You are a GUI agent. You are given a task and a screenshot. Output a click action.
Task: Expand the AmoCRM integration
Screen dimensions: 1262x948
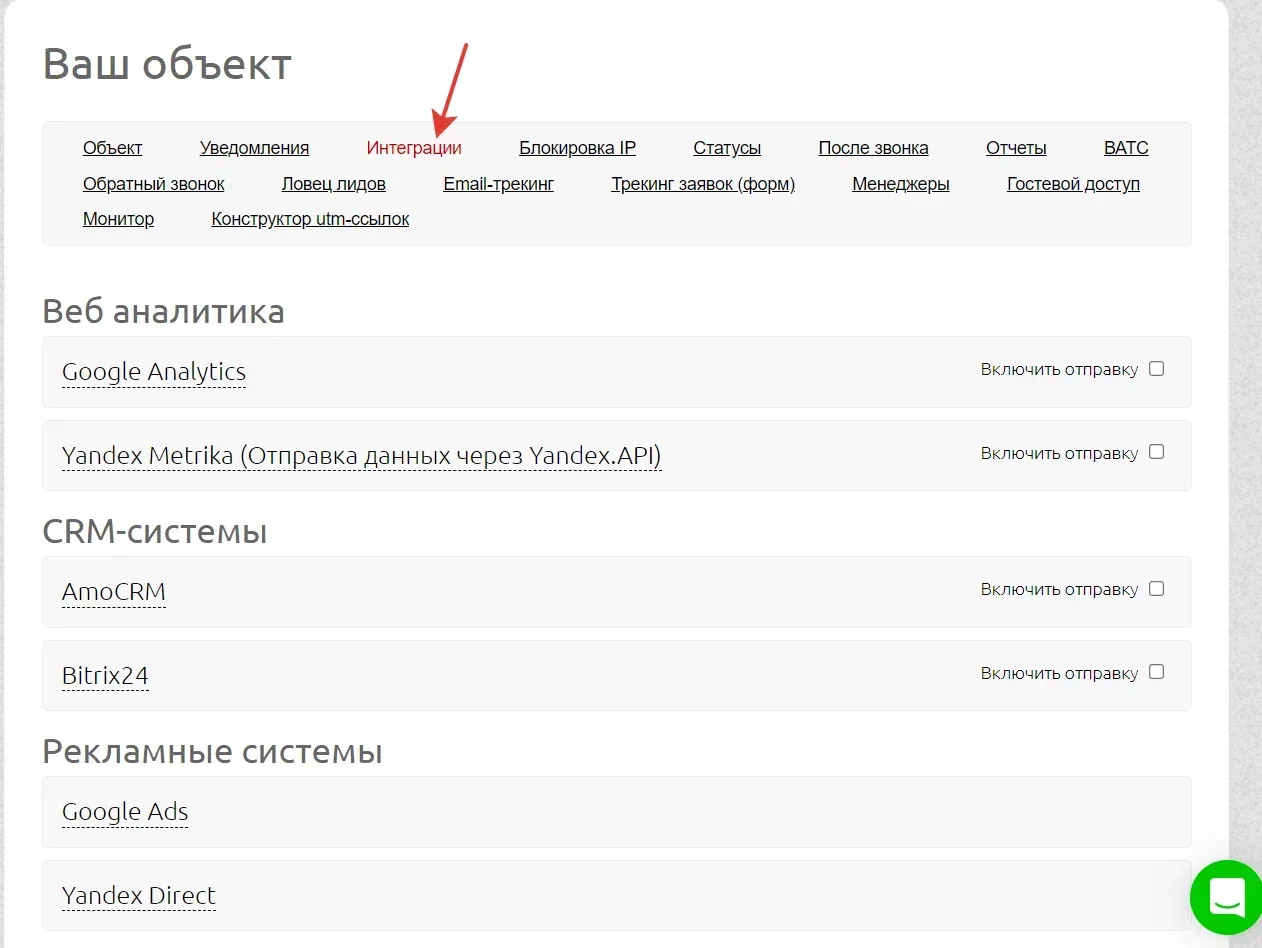pos(114,592)
